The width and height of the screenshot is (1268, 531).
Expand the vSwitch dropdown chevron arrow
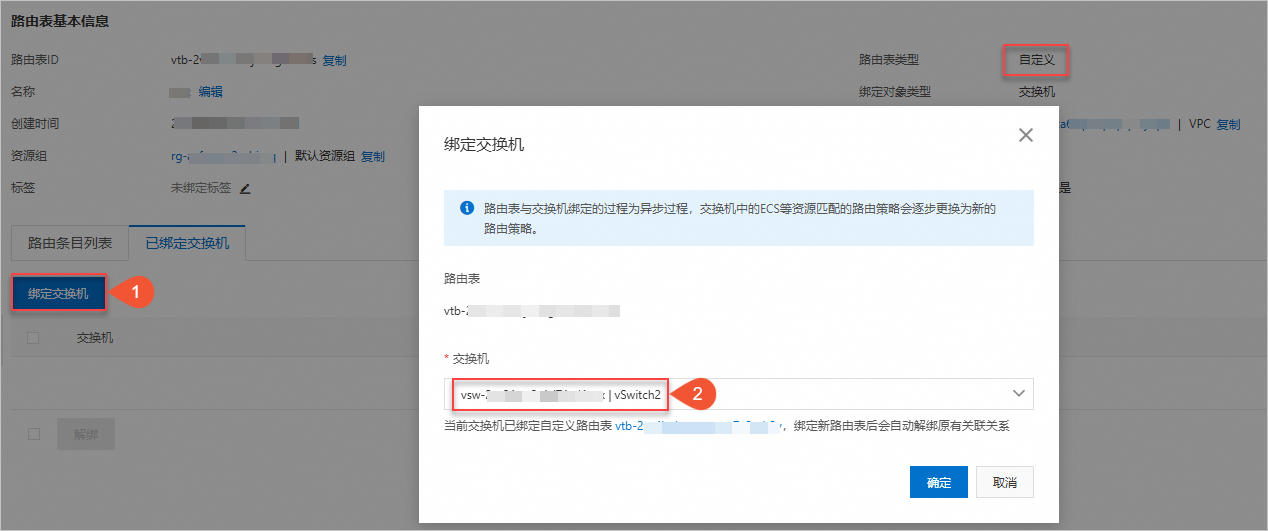click(x=1018, y=394)
